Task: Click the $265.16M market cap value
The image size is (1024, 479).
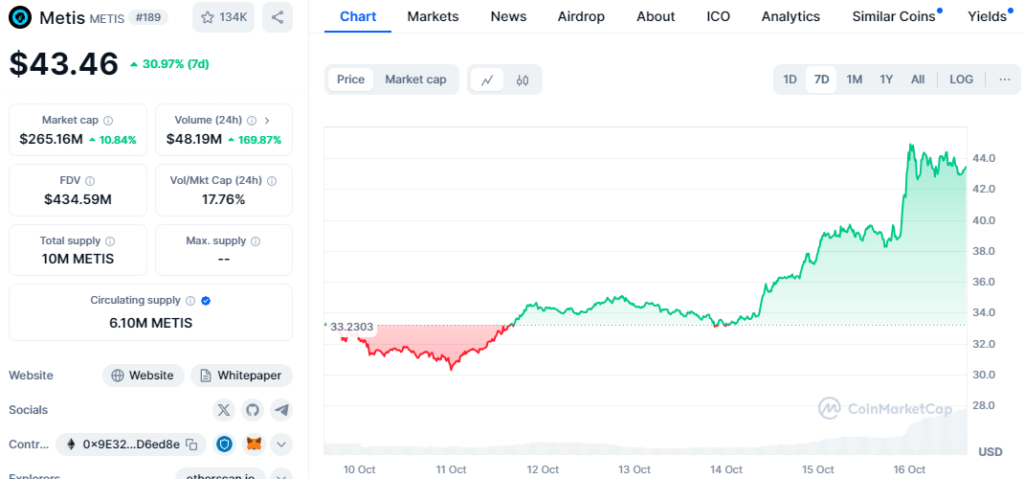Action: [52, 139]
